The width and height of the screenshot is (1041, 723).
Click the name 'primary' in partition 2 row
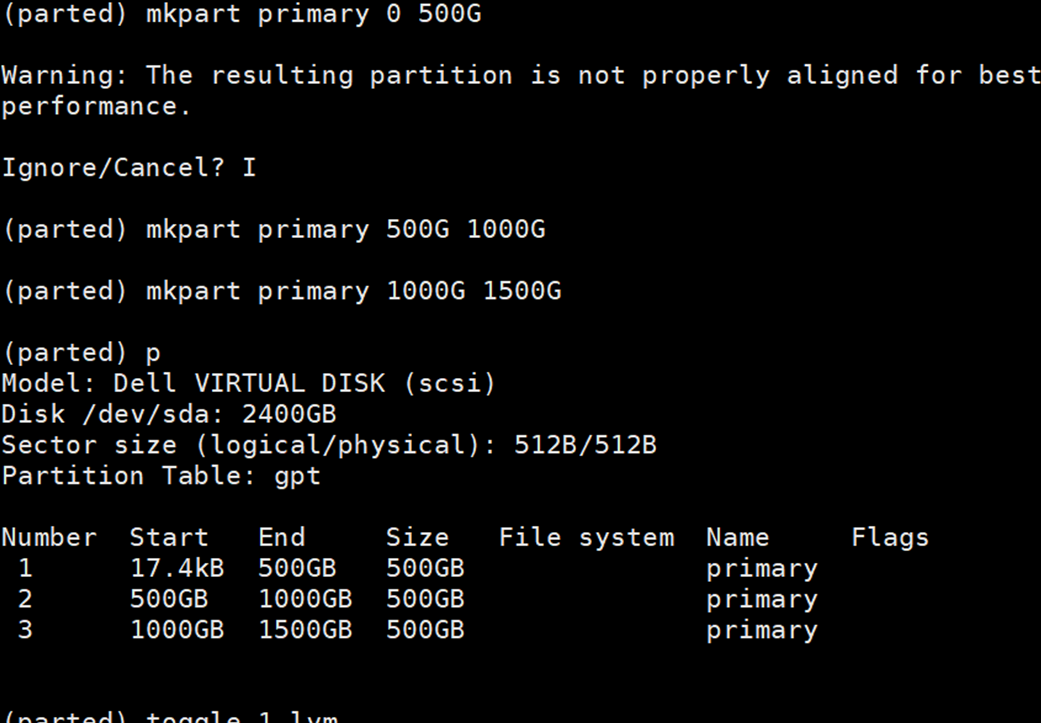point(761,600)
